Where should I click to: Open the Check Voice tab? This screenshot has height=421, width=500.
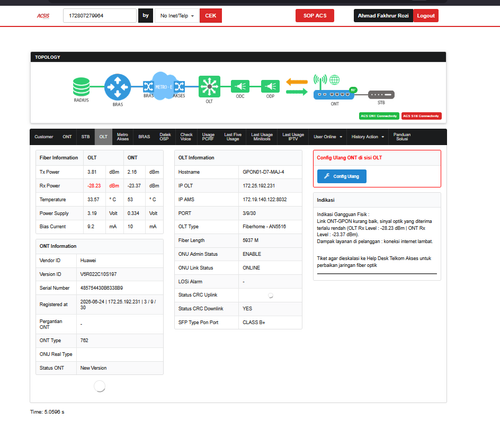coord(186,137)
